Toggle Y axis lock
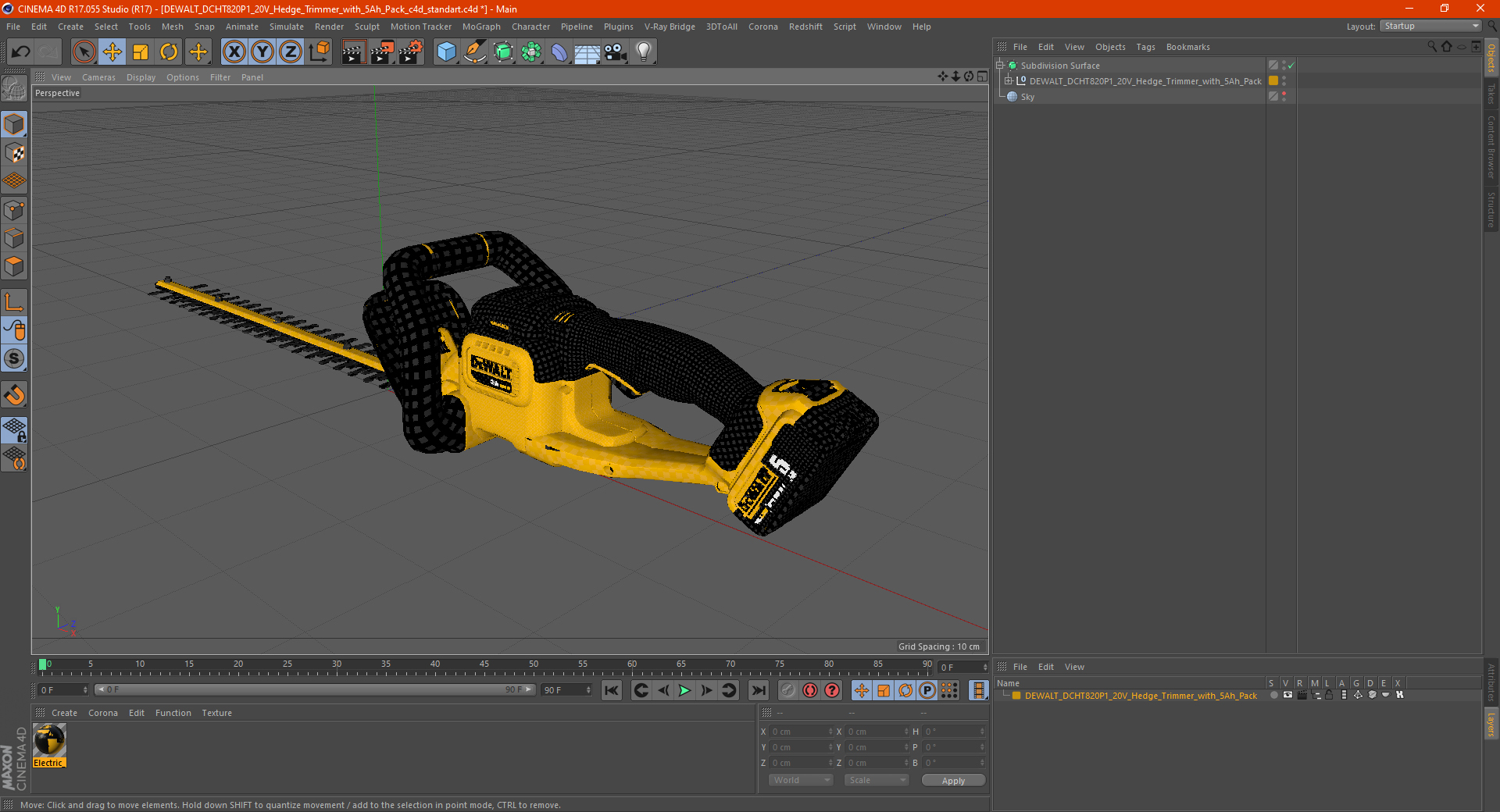The image size is (1500, 812). (x=262, y=52)
